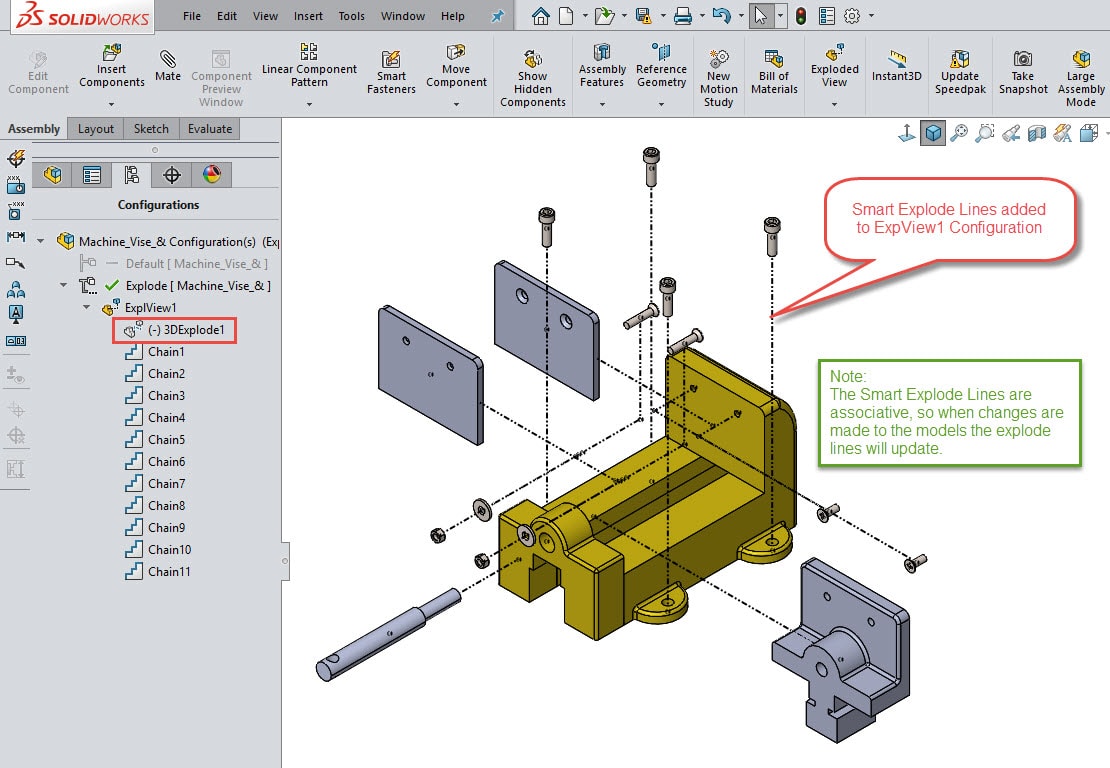Select the Section View icon
Viewport: 1110px width, 768px height.
[x=1037, y=132]
